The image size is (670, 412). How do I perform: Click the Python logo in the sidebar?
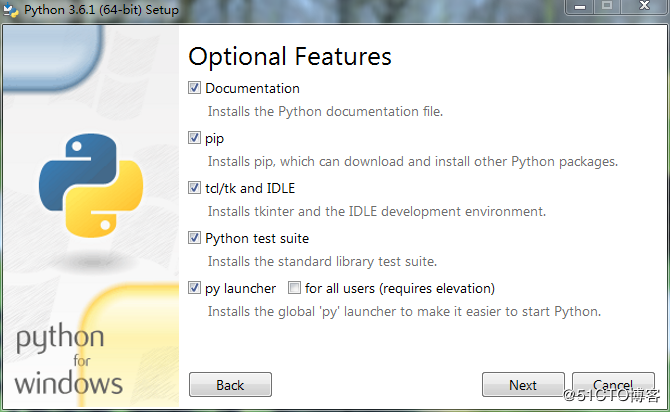click(91, 185)
